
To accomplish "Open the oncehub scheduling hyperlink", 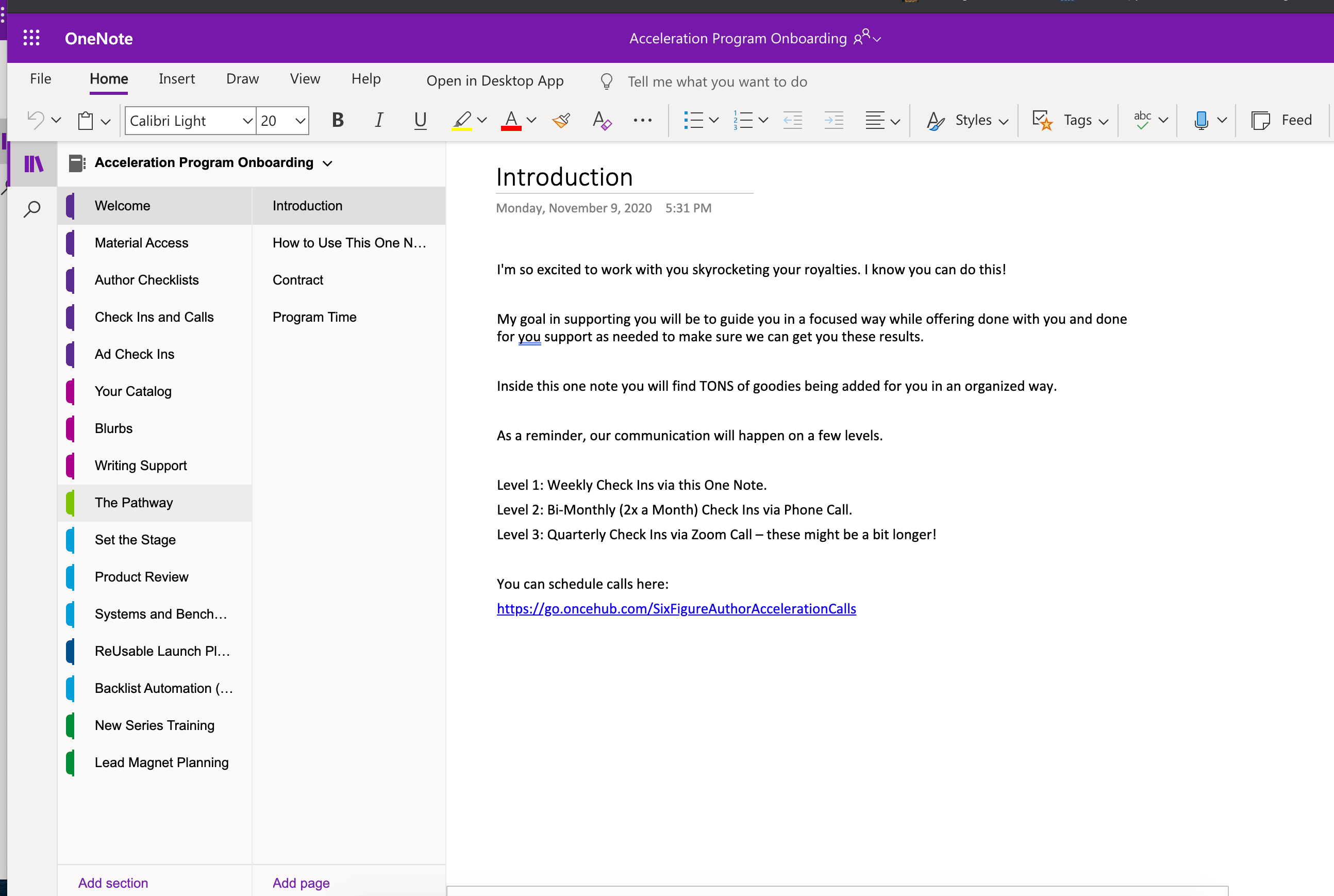I will 676,608.
